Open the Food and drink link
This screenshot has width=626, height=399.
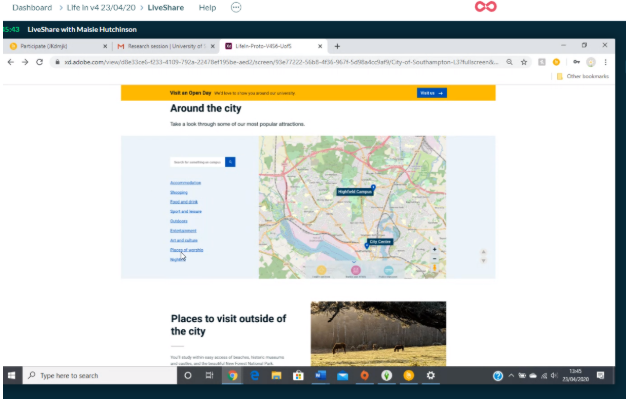point(184,202)
